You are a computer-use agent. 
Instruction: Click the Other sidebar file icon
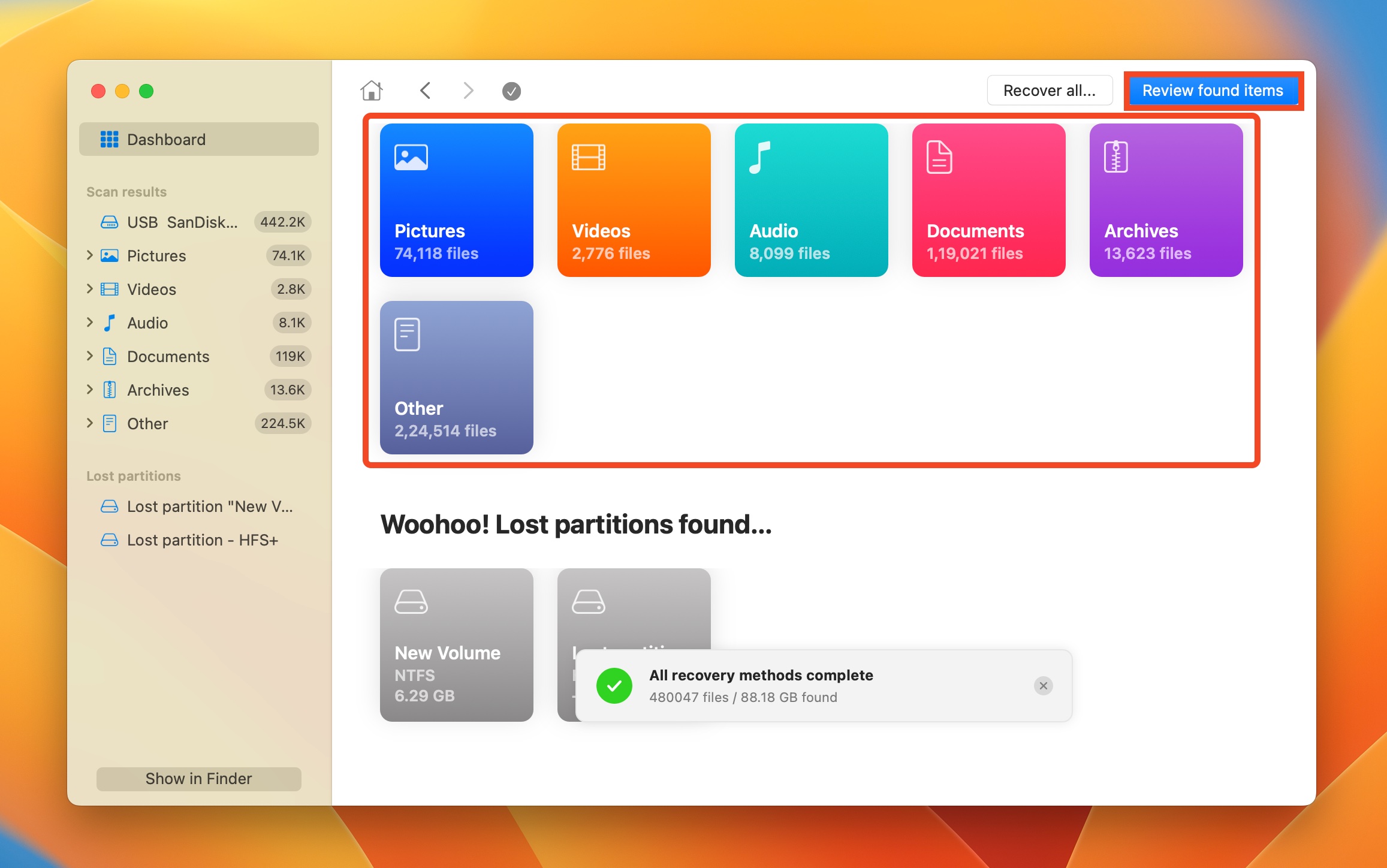click(x=109, y=424)
